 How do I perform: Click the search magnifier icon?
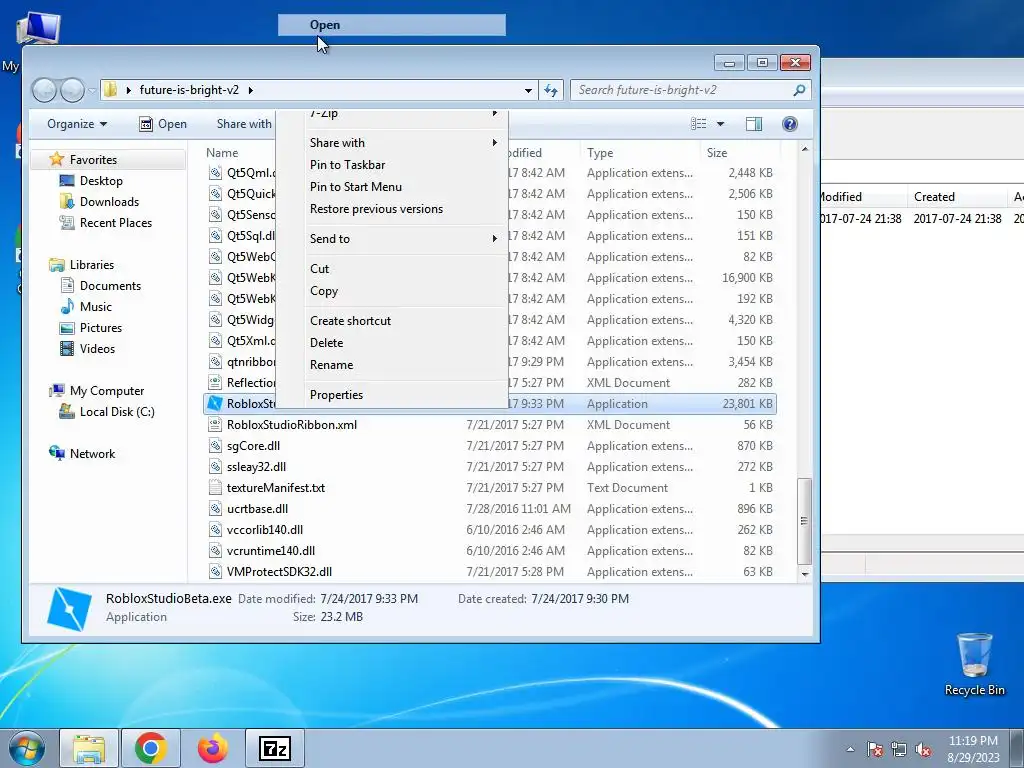(x=799, y=90)
